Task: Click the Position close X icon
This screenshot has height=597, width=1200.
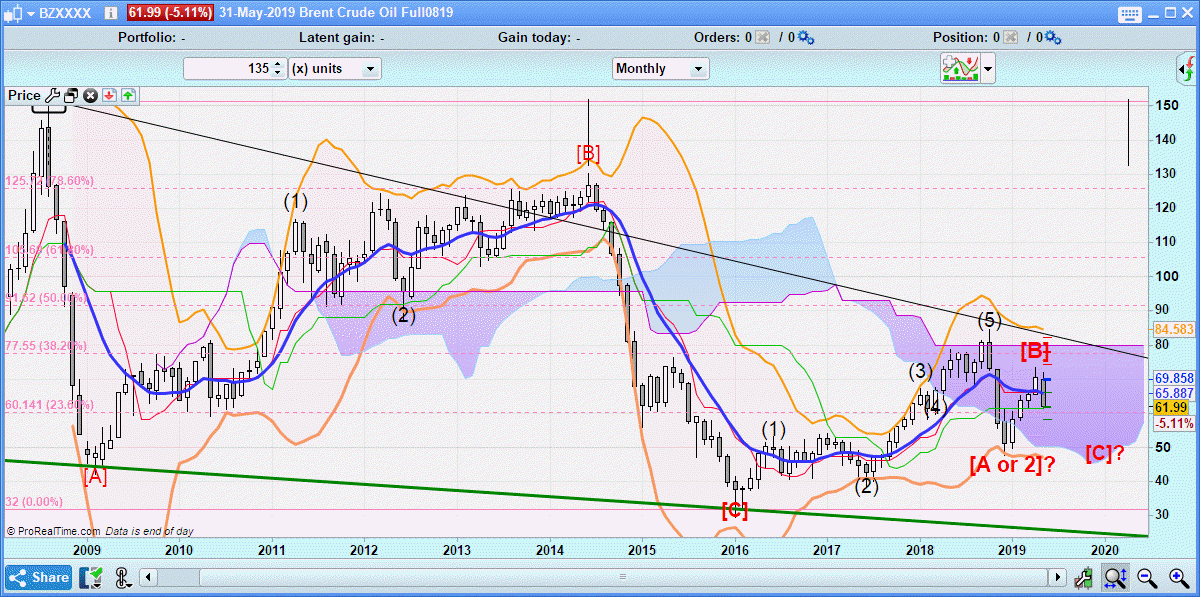Action: pyautogui.click(x=1012, y=37)
